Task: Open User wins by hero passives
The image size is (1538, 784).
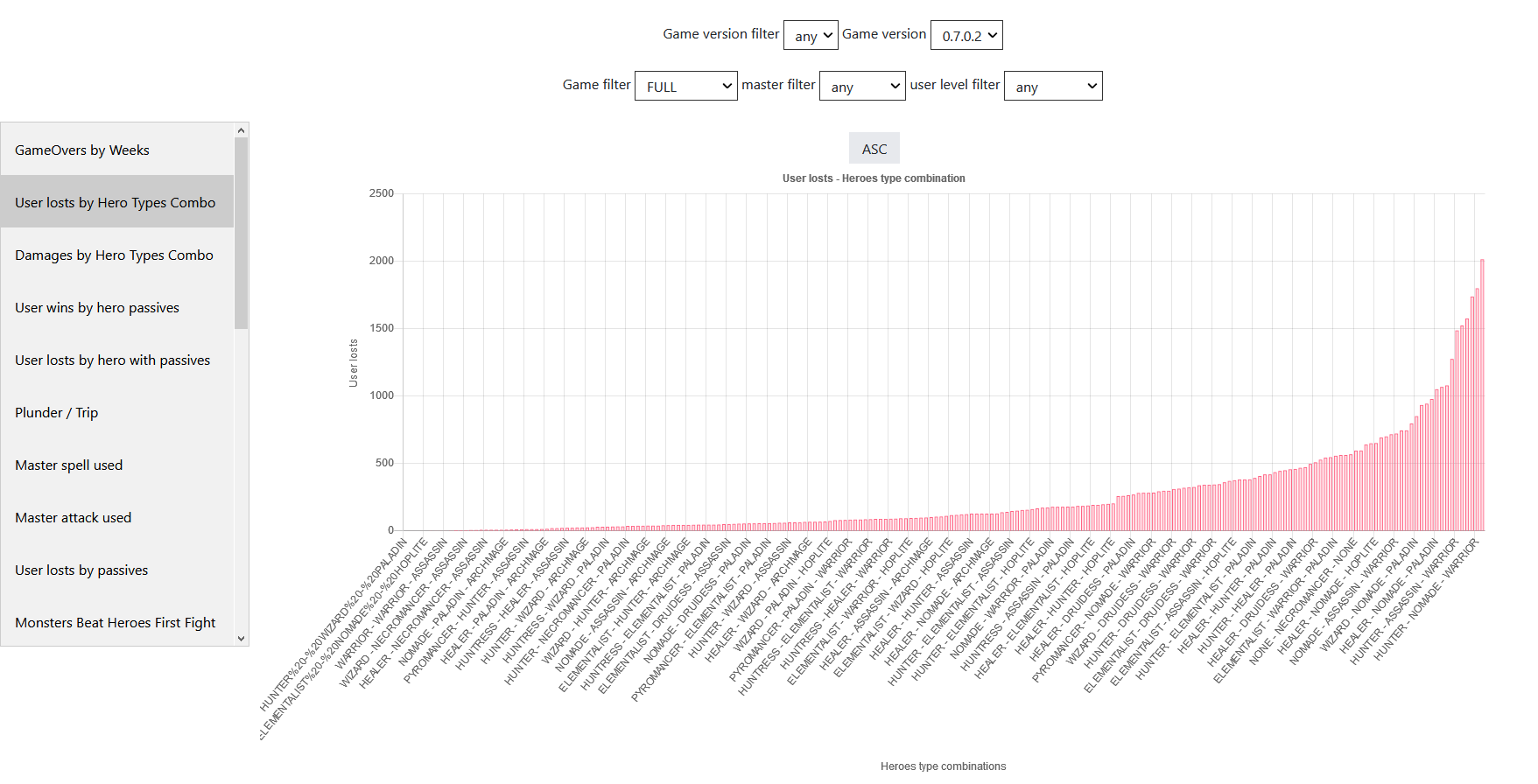Action: click(x=97, y=308)
